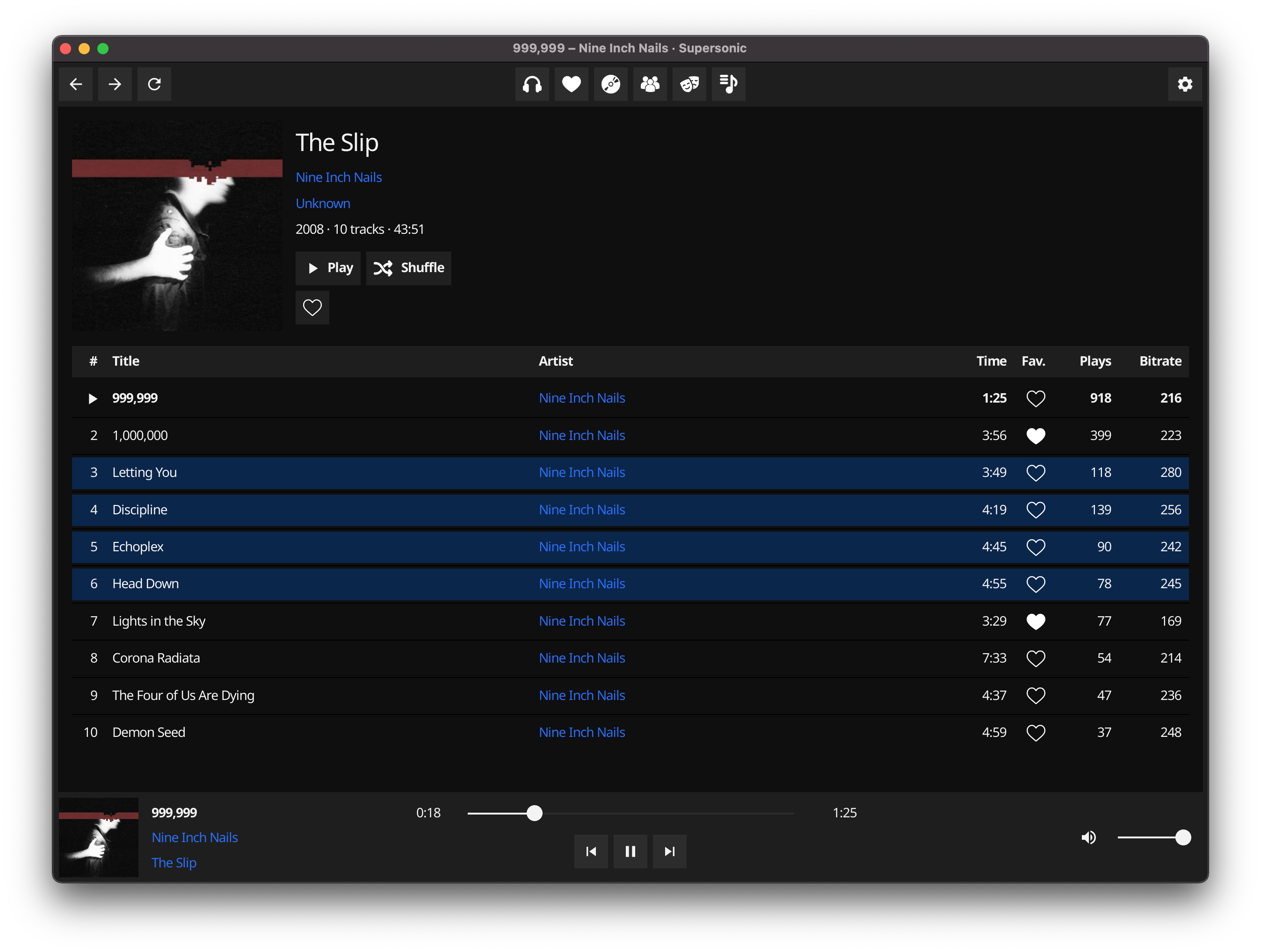Favorite track Echoplex

click(1036, 547)
